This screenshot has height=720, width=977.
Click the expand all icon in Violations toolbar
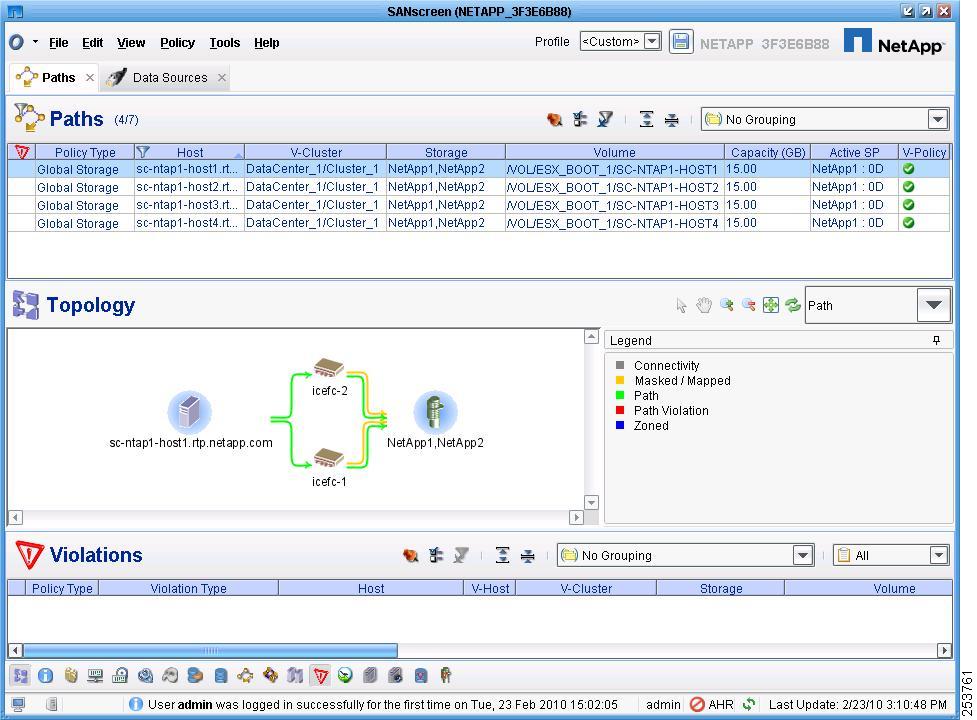click(x=502, y=555)
